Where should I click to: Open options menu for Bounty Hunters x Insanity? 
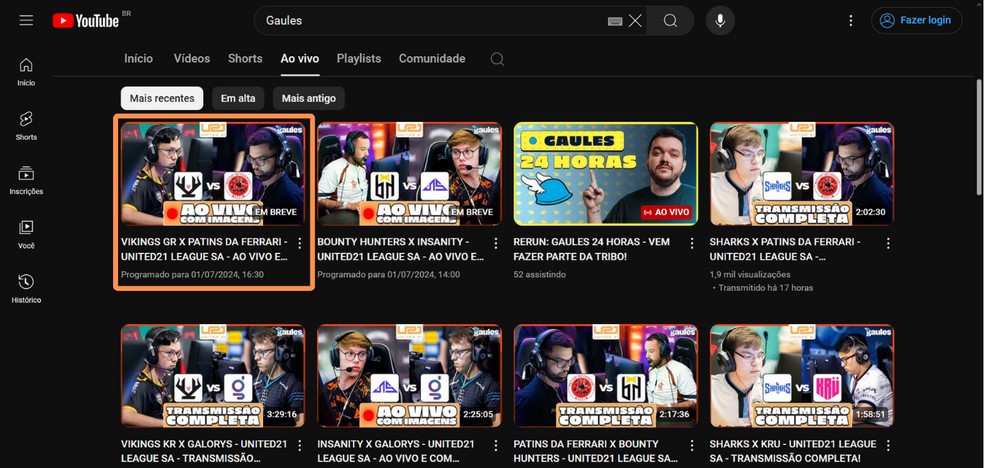[x=496, y=243]
